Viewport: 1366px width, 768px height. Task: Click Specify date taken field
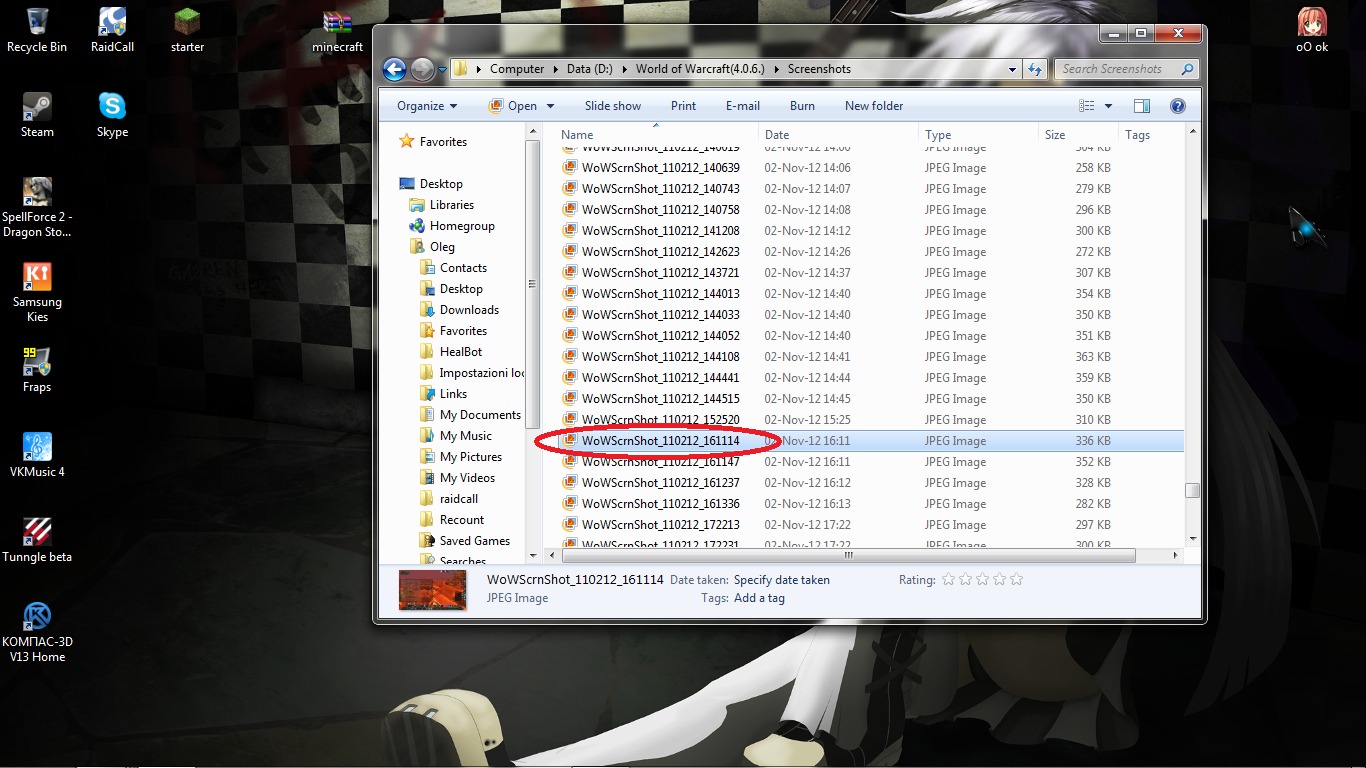782,580
